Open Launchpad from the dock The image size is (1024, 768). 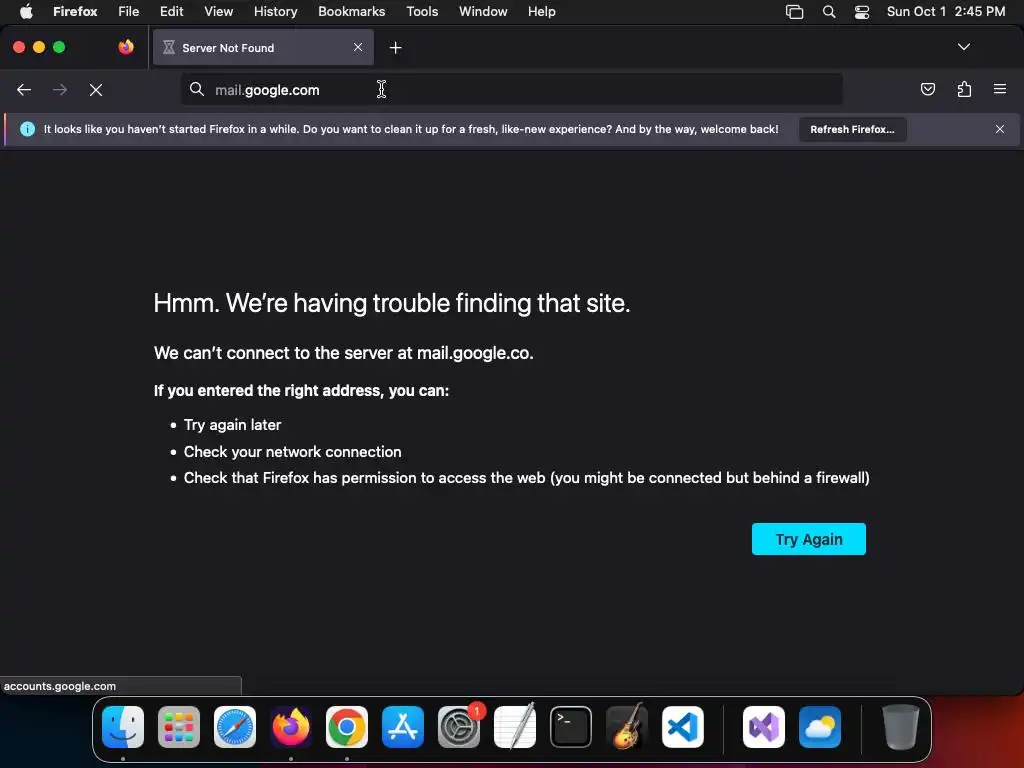coord(179,727)
